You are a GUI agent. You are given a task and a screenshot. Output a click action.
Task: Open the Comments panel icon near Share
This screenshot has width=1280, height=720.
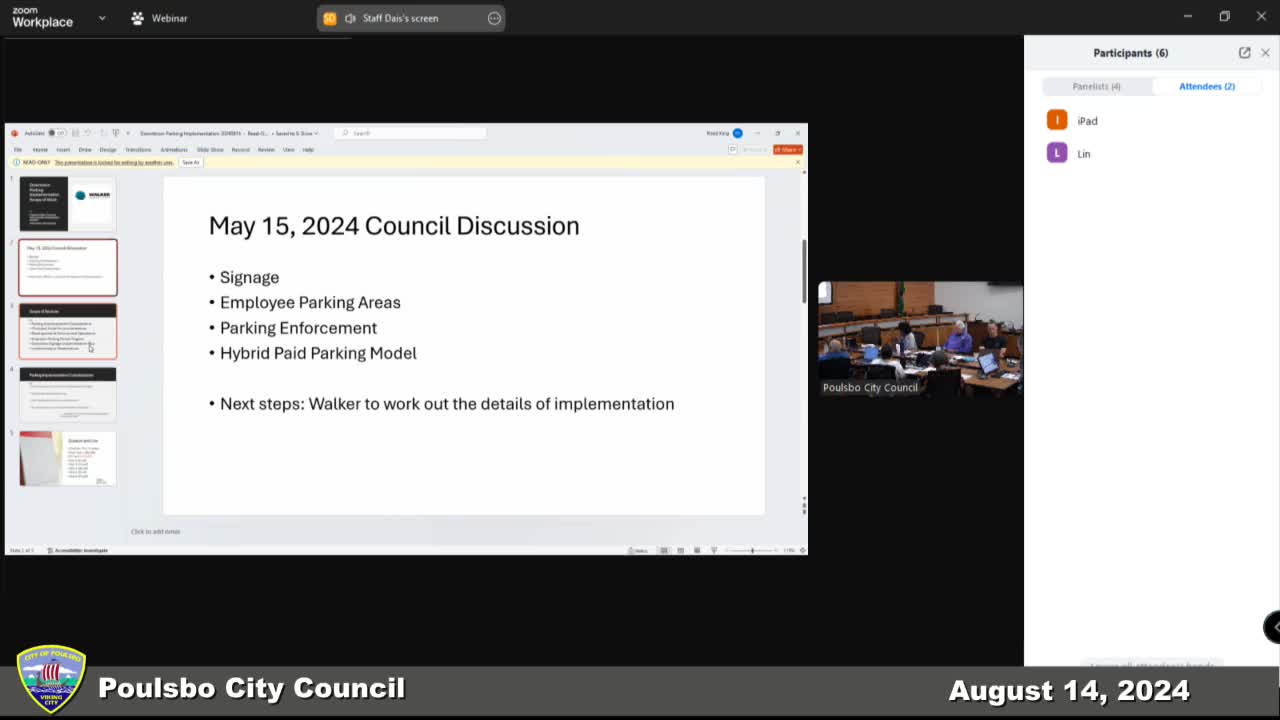[732, 149]
